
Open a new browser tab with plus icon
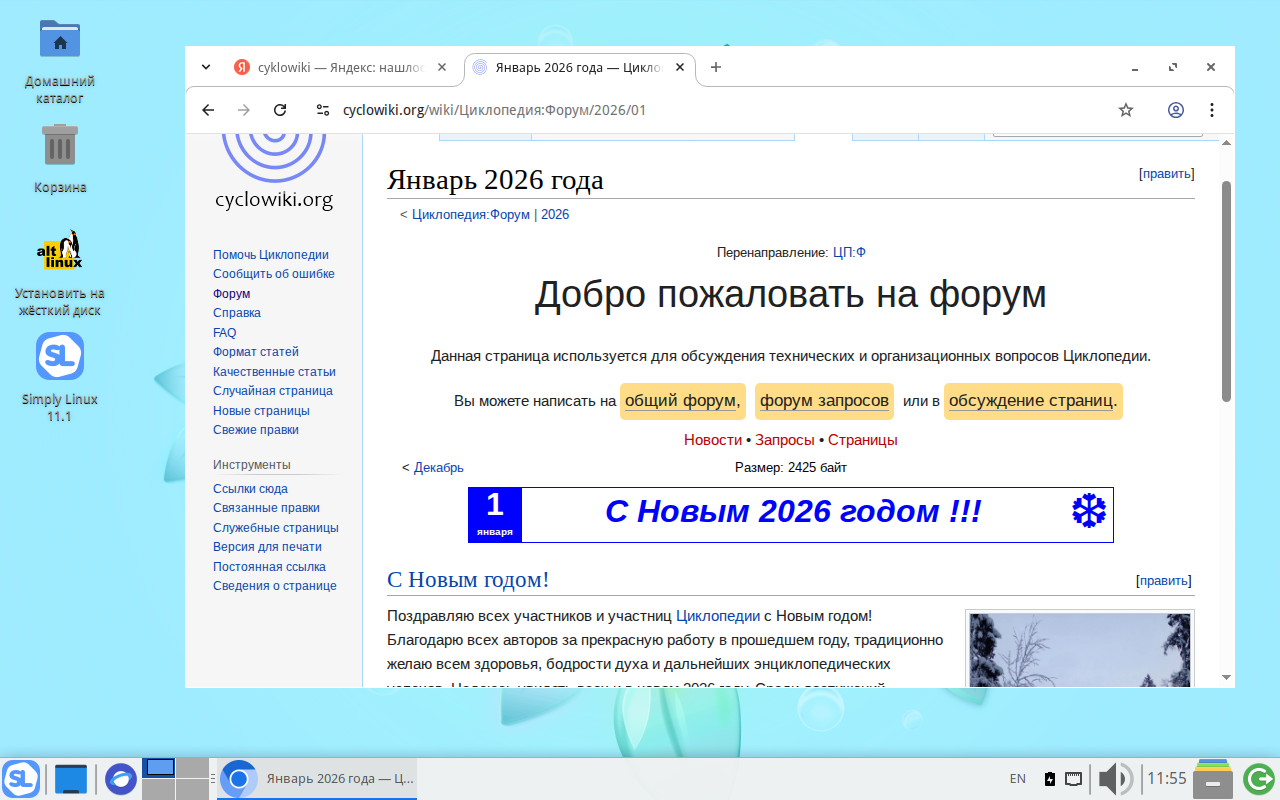[715, 67]
